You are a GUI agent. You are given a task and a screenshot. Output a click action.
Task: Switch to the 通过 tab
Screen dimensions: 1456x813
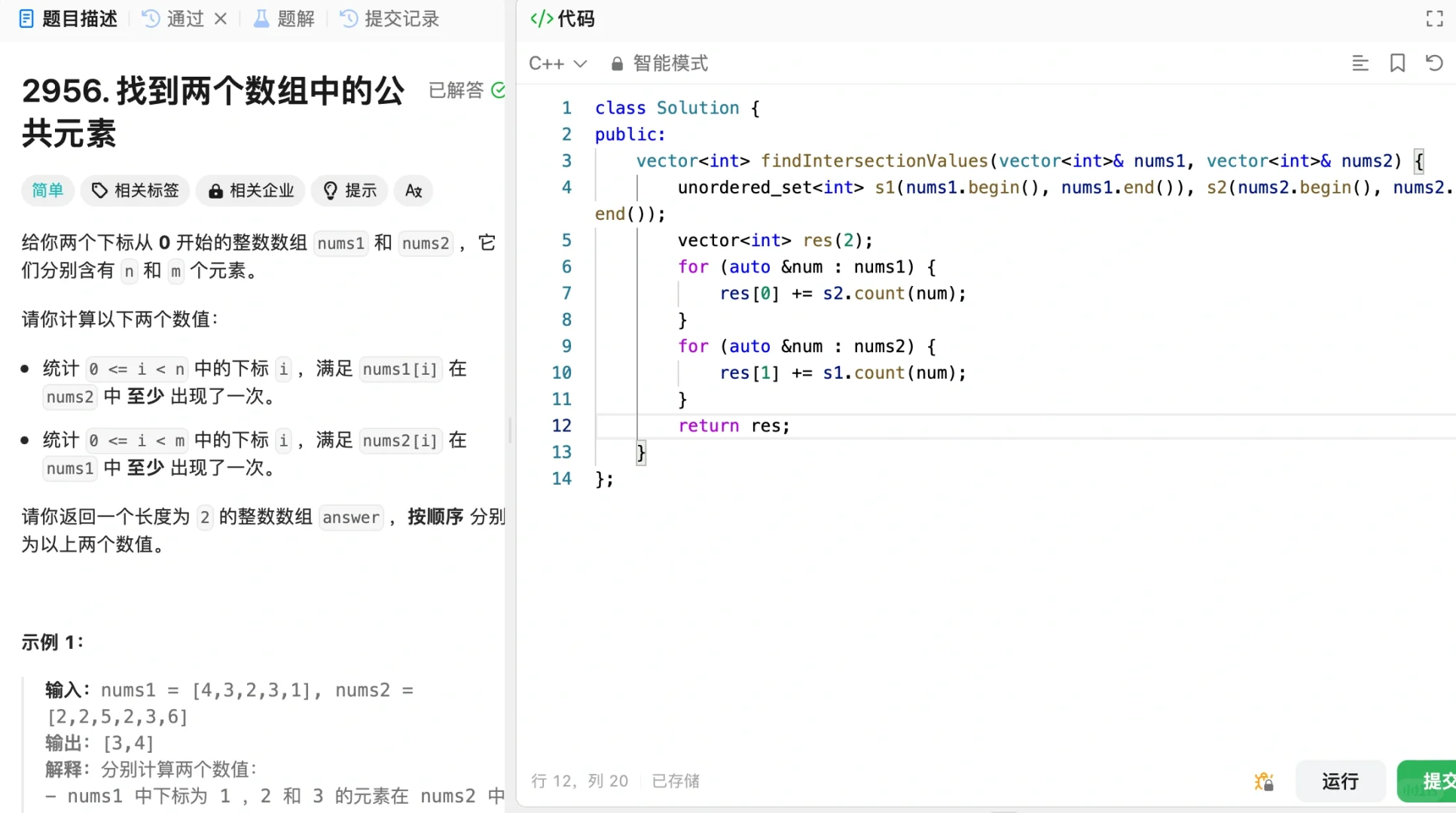coord(173,19)
